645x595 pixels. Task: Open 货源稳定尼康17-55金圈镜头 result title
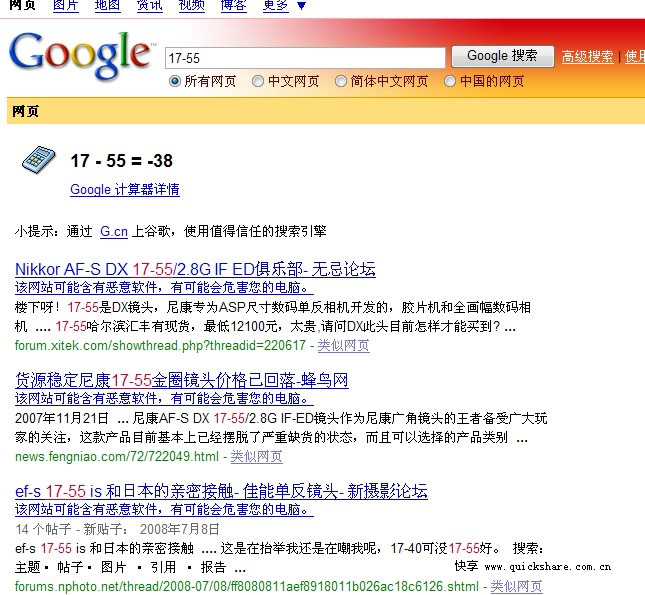tap(182, 380)
